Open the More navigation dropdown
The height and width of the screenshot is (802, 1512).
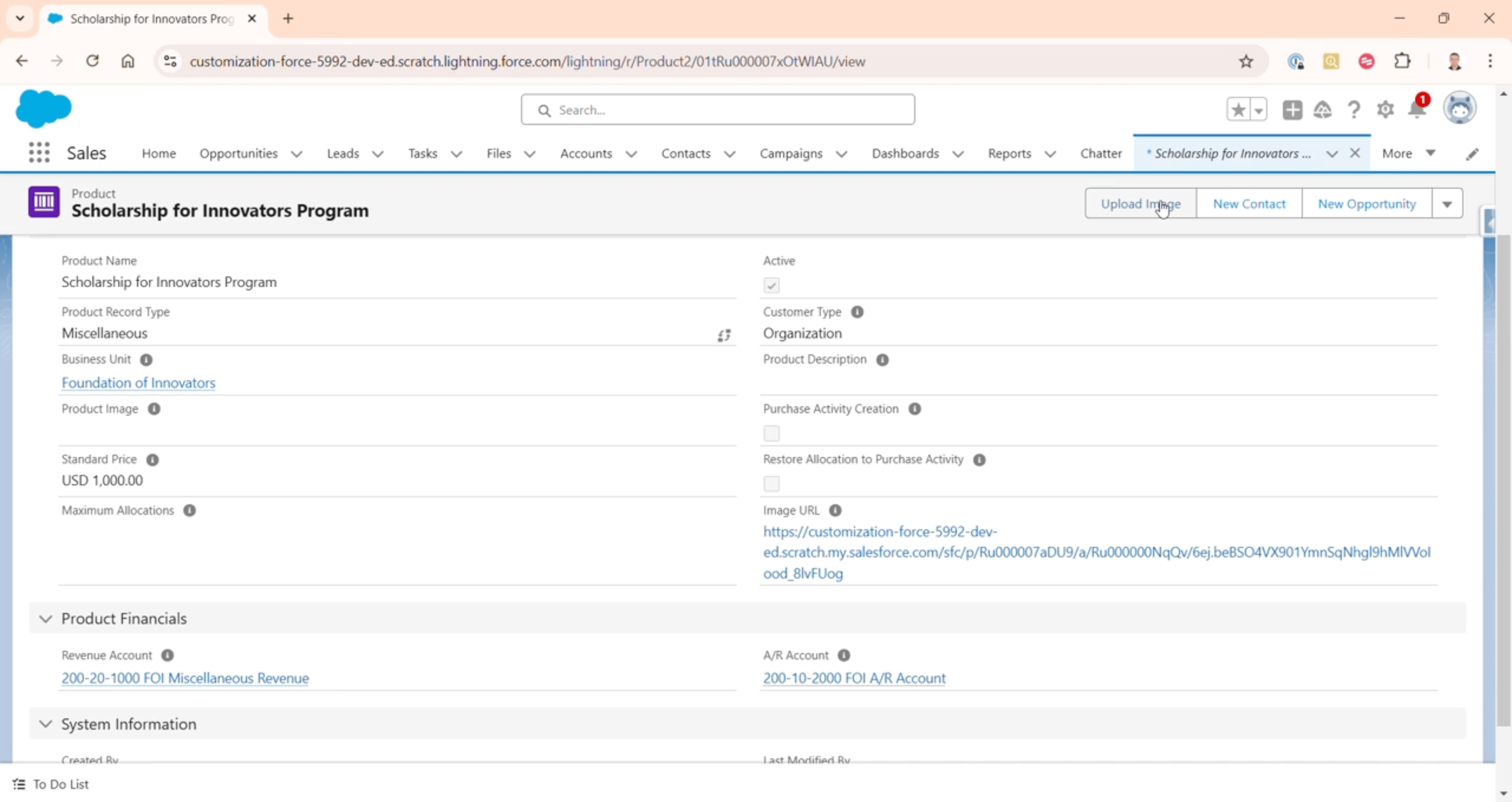tap(1409, 153)
